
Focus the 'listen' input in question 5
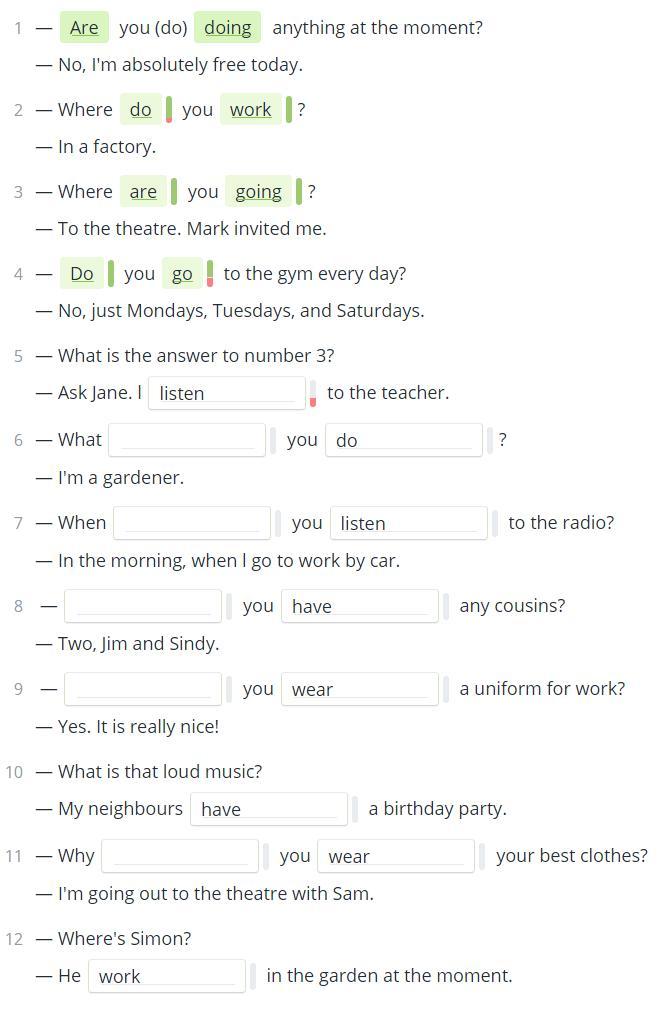pyautogui.click(x=227, y=393)
